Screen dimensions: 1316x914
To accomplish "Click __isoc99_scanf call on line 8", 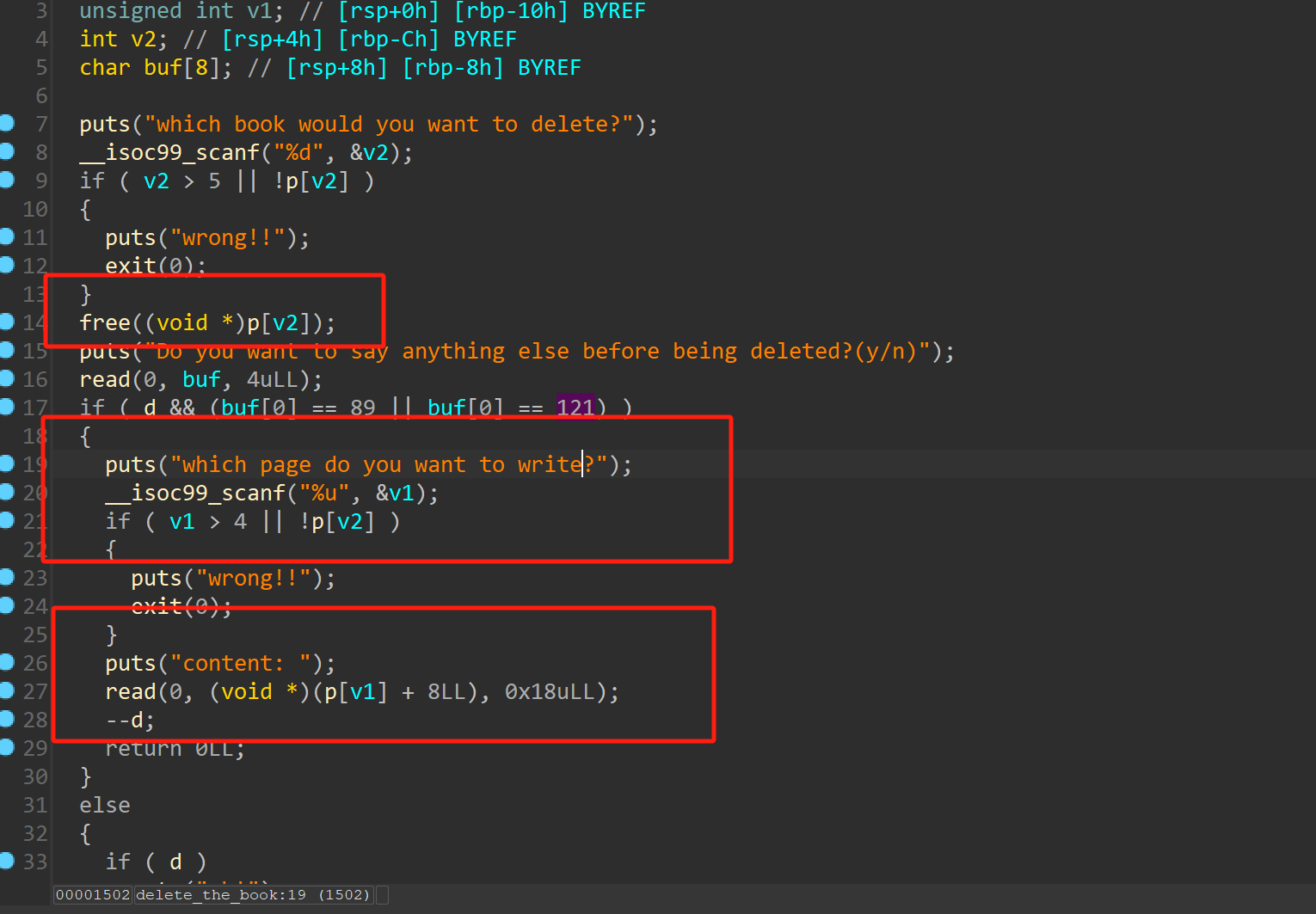I will click(169, 153).
